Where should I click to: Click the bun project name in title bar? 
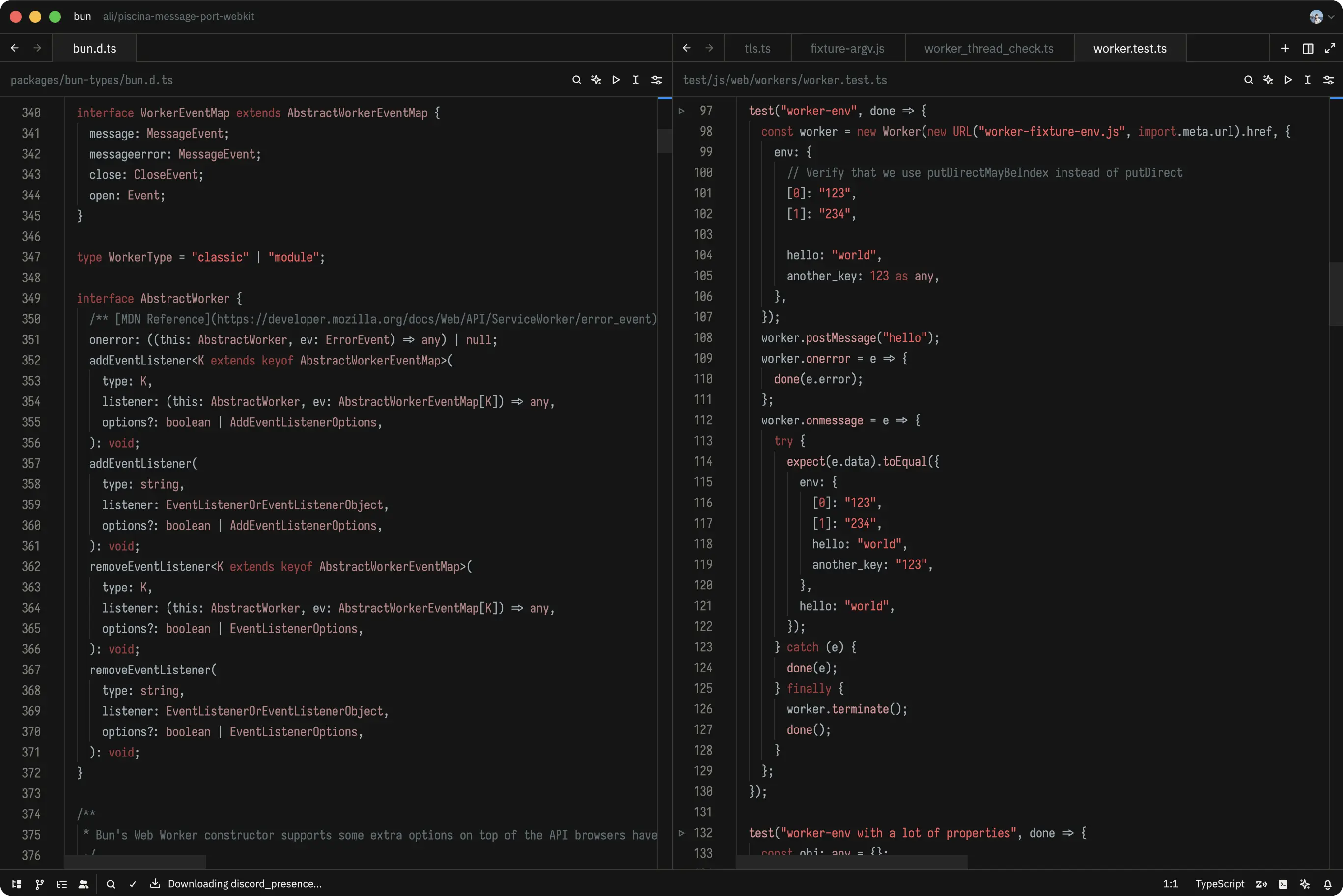tap(82, 17)
